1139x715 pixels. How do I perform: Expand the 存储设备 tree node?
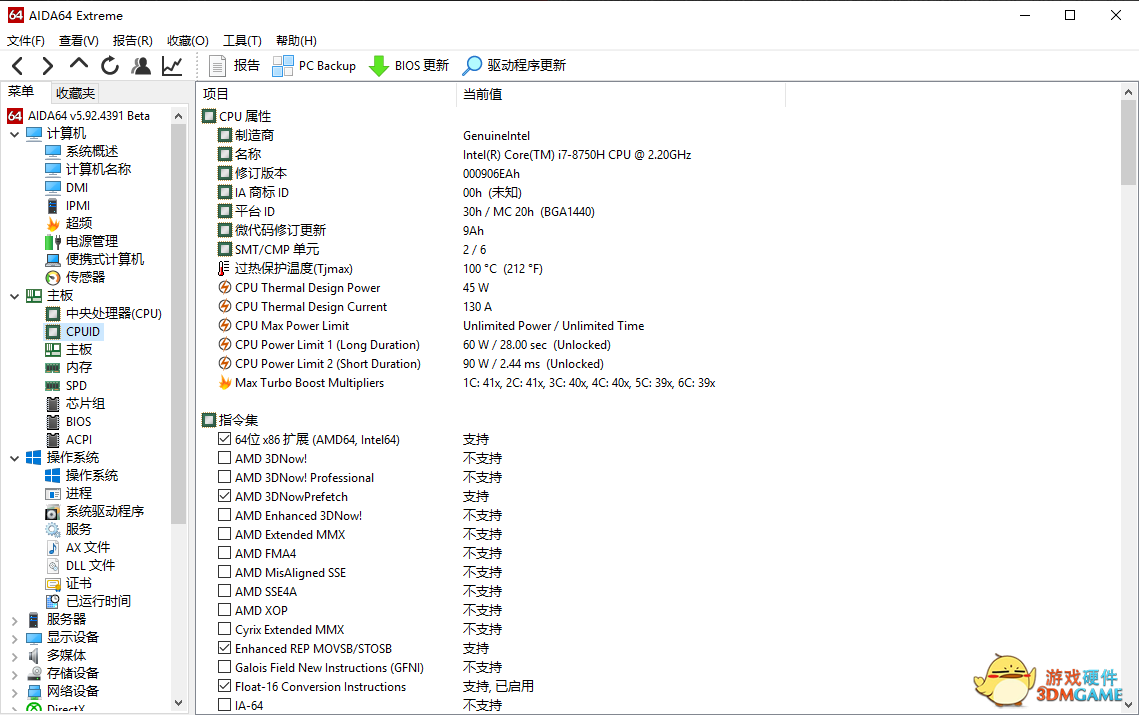click(15, 674)
